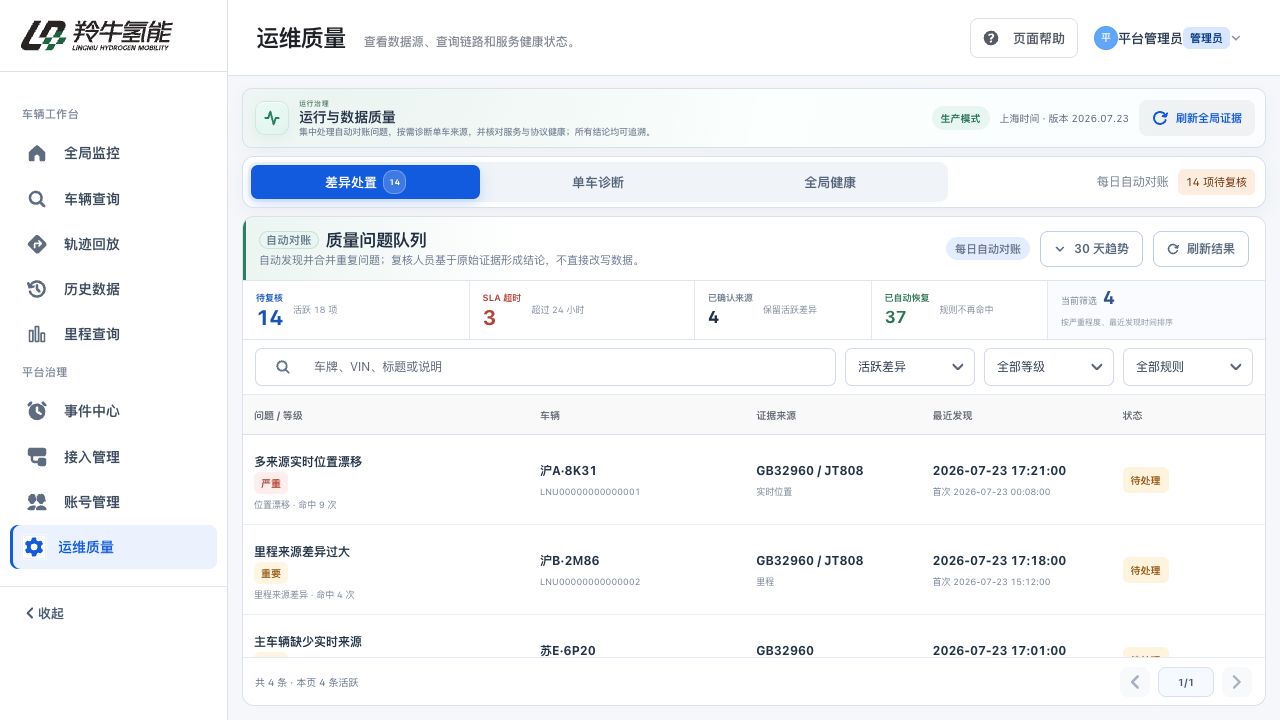Click the 平 user avatar
Viewport: 1280px width, 720px height.
[x=1105, y=38]
